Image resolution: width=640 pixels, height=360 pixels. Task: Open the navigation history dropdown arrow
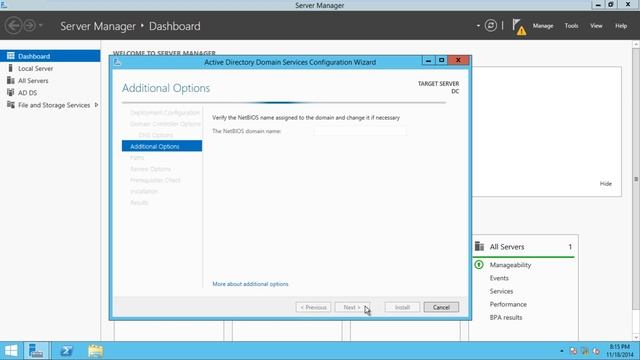pyautogui.click(x=41, y=25)
